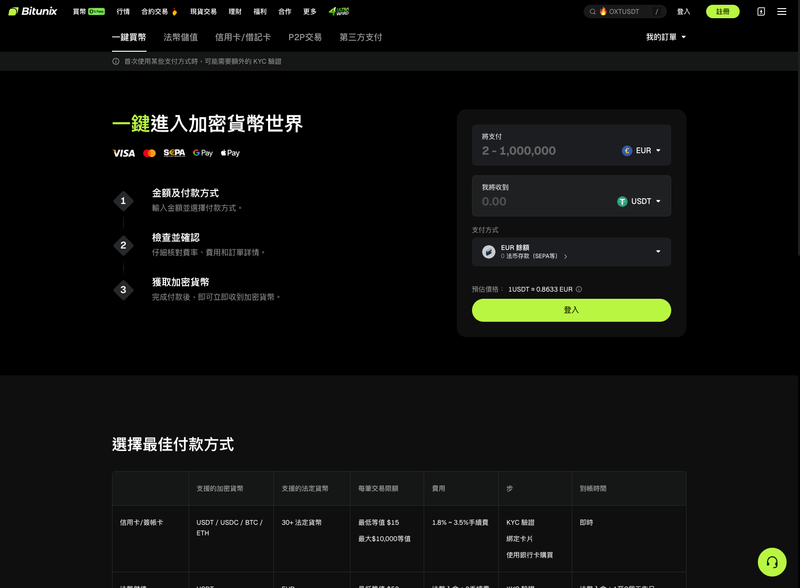800x588 pixels.
Task: Click step 2 diamond marker
Action: pos(123,246)
